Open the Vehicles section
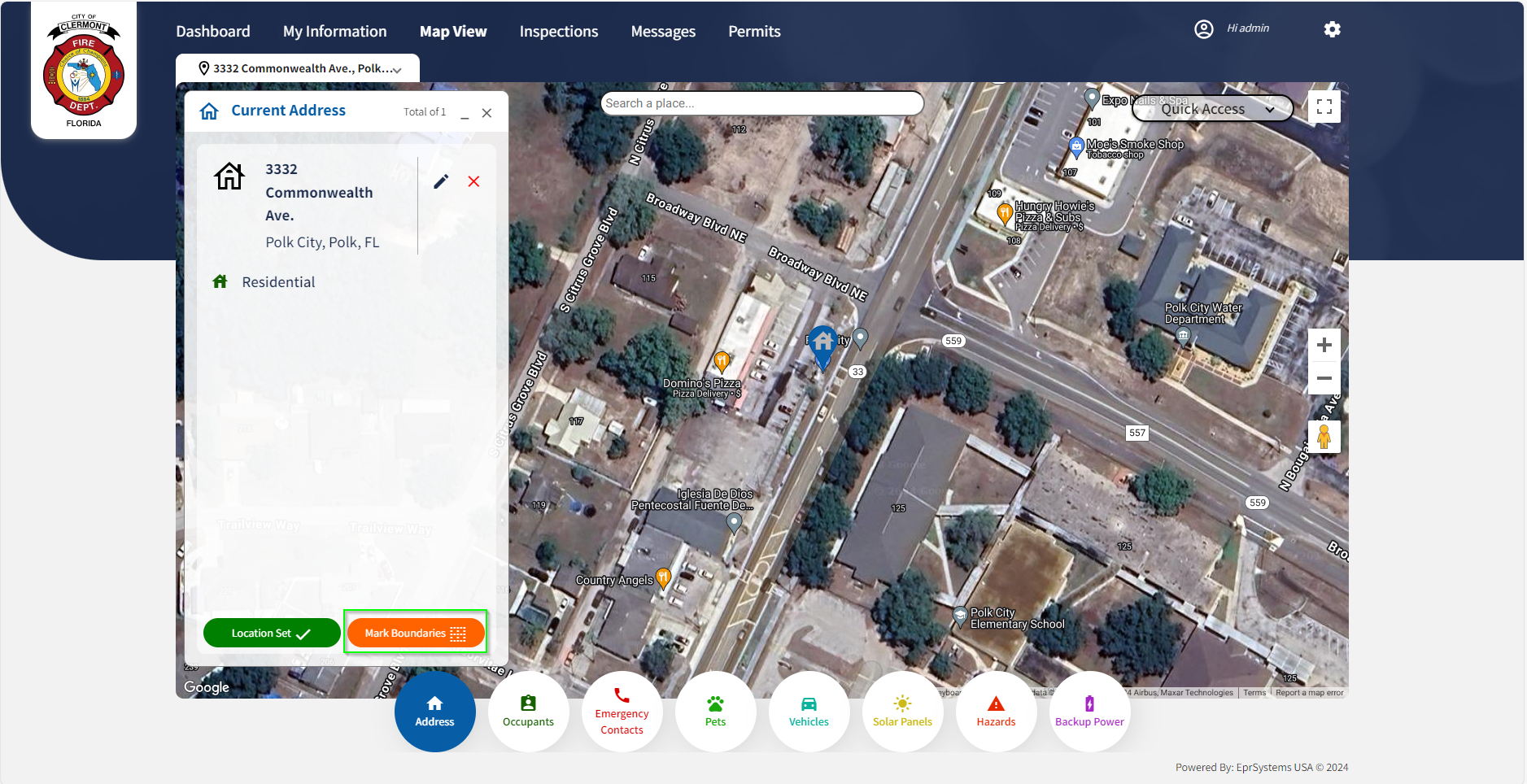This screenshot has height=784, width=1527. pyautogui.click(x=809, y=712)
